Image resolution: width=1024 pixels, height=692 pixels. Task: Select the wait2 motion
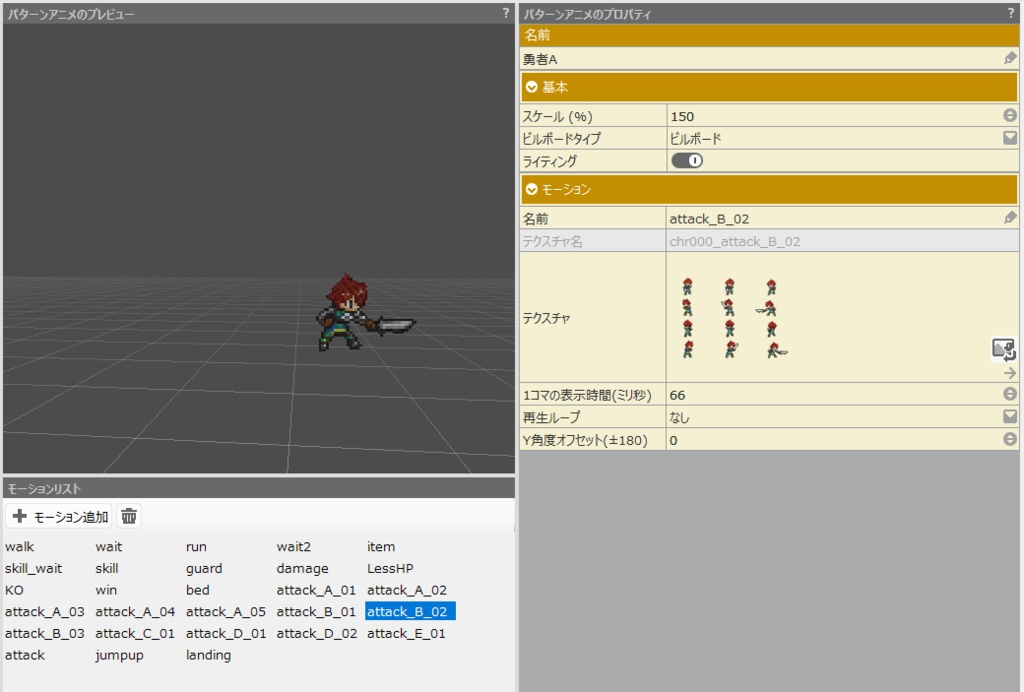point(294,546)
